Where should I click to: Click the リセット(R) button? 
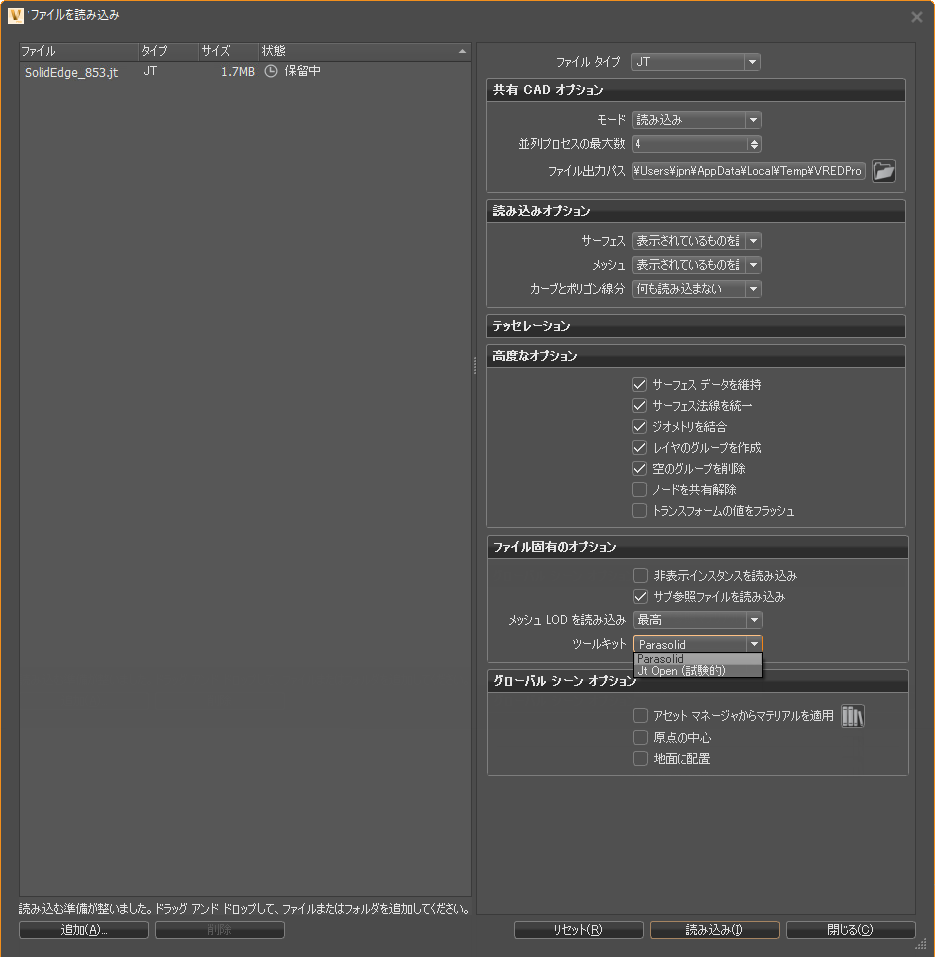[579, 930]
